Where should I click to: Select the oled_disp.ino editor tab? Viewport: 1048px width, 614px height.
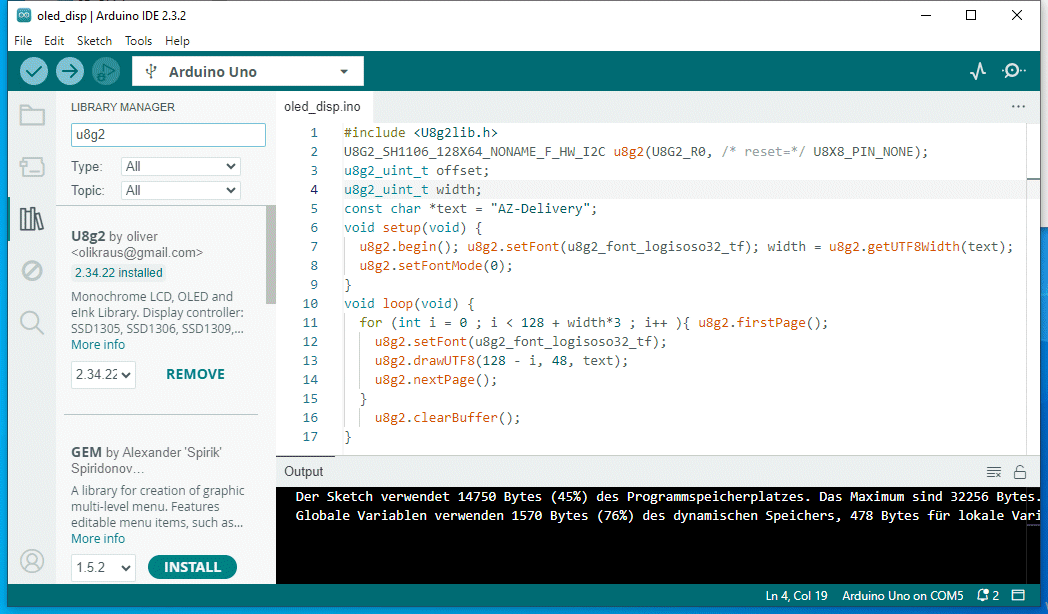point(322,107)
